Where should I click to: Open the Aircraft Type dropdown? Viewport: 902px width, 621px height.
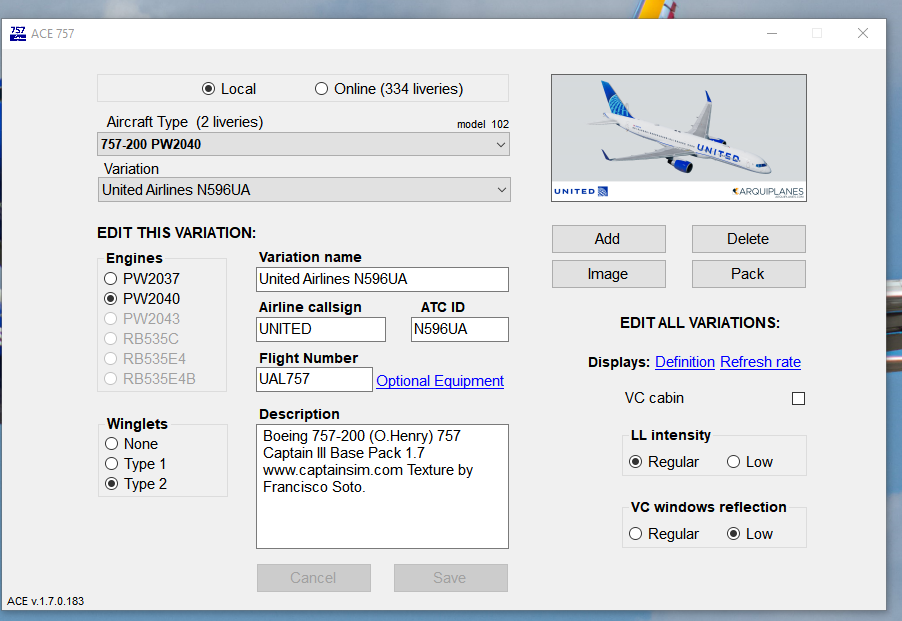(498, 144)
